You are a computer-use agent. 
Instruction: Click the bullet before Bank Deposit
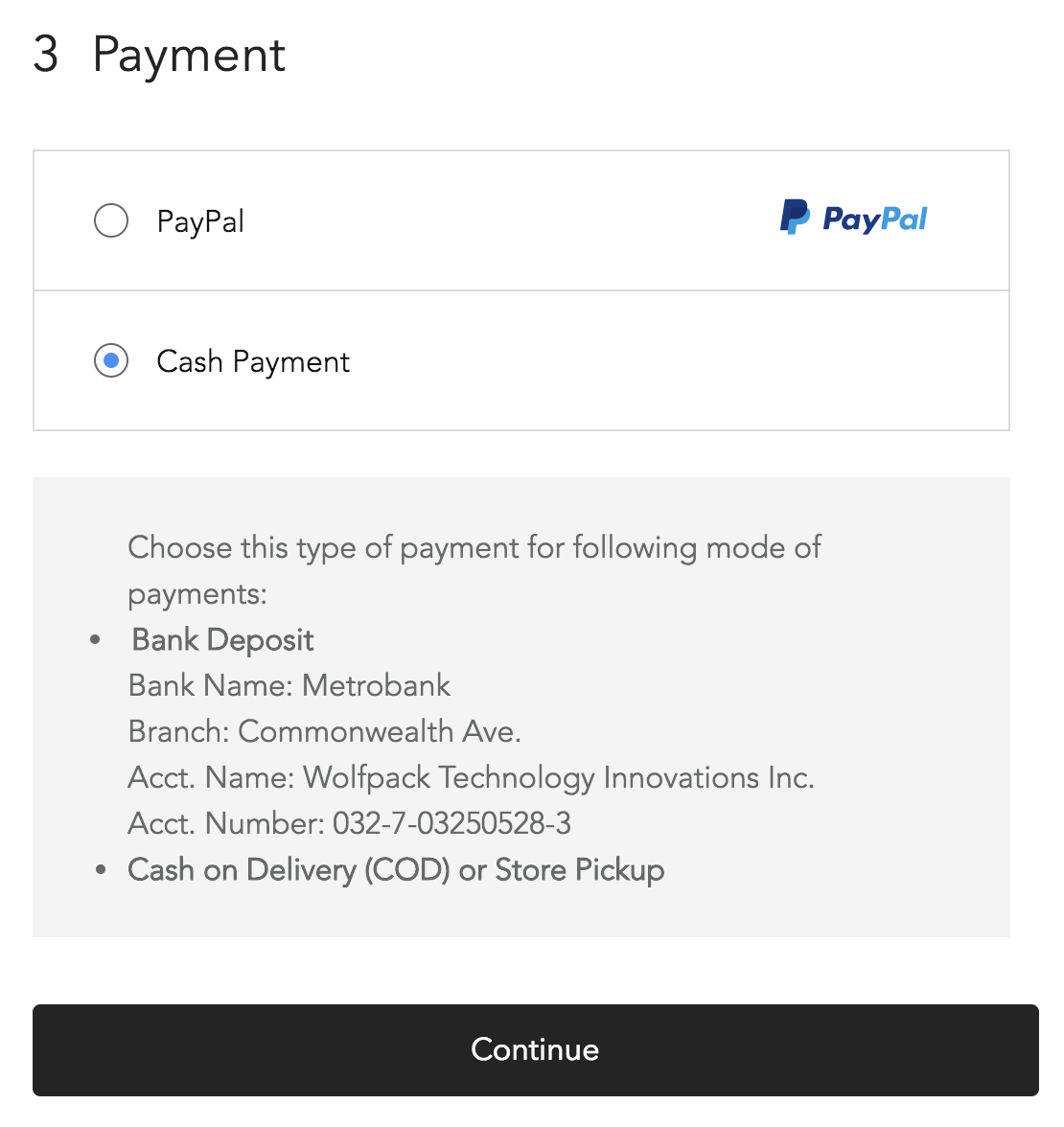click(95, 640)
